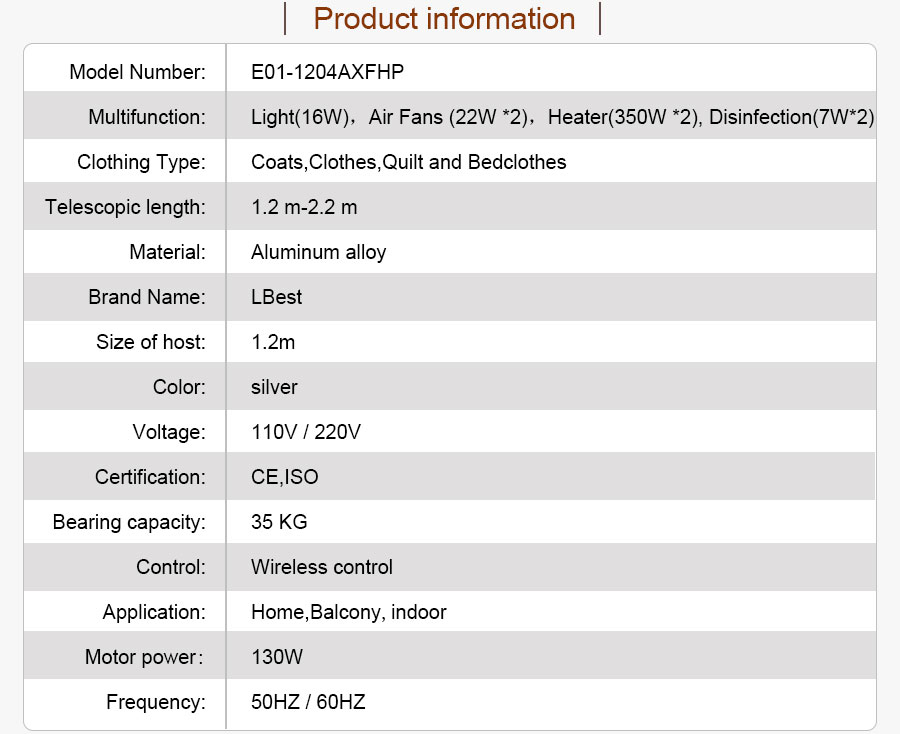Image resolution: width=900 pixels, height=734 pixels.
Task: Click the voltage value 110V / 220V
Action: click(x=306, y=432)
